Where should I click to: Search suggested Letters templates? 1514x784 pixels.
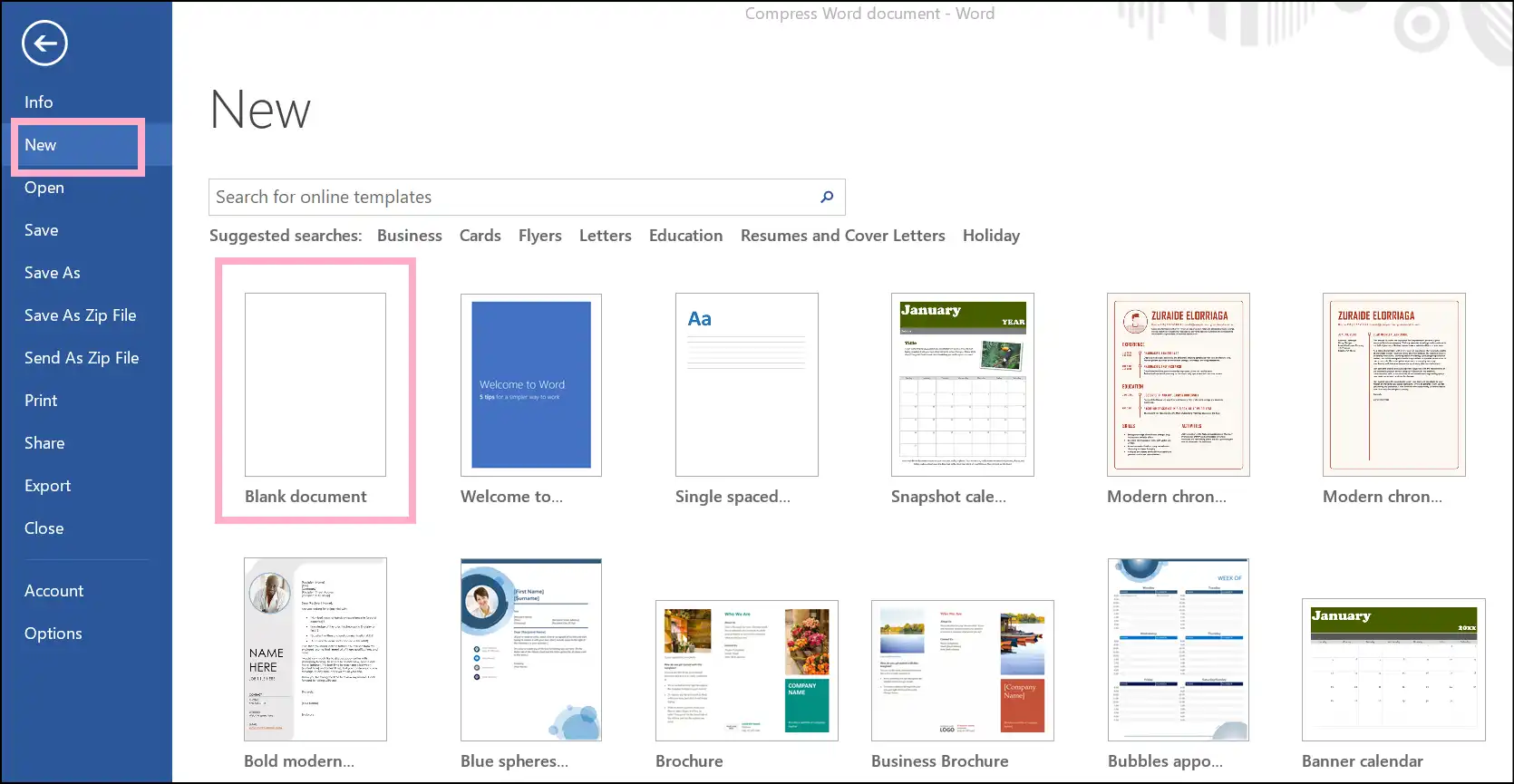[606, 236]
